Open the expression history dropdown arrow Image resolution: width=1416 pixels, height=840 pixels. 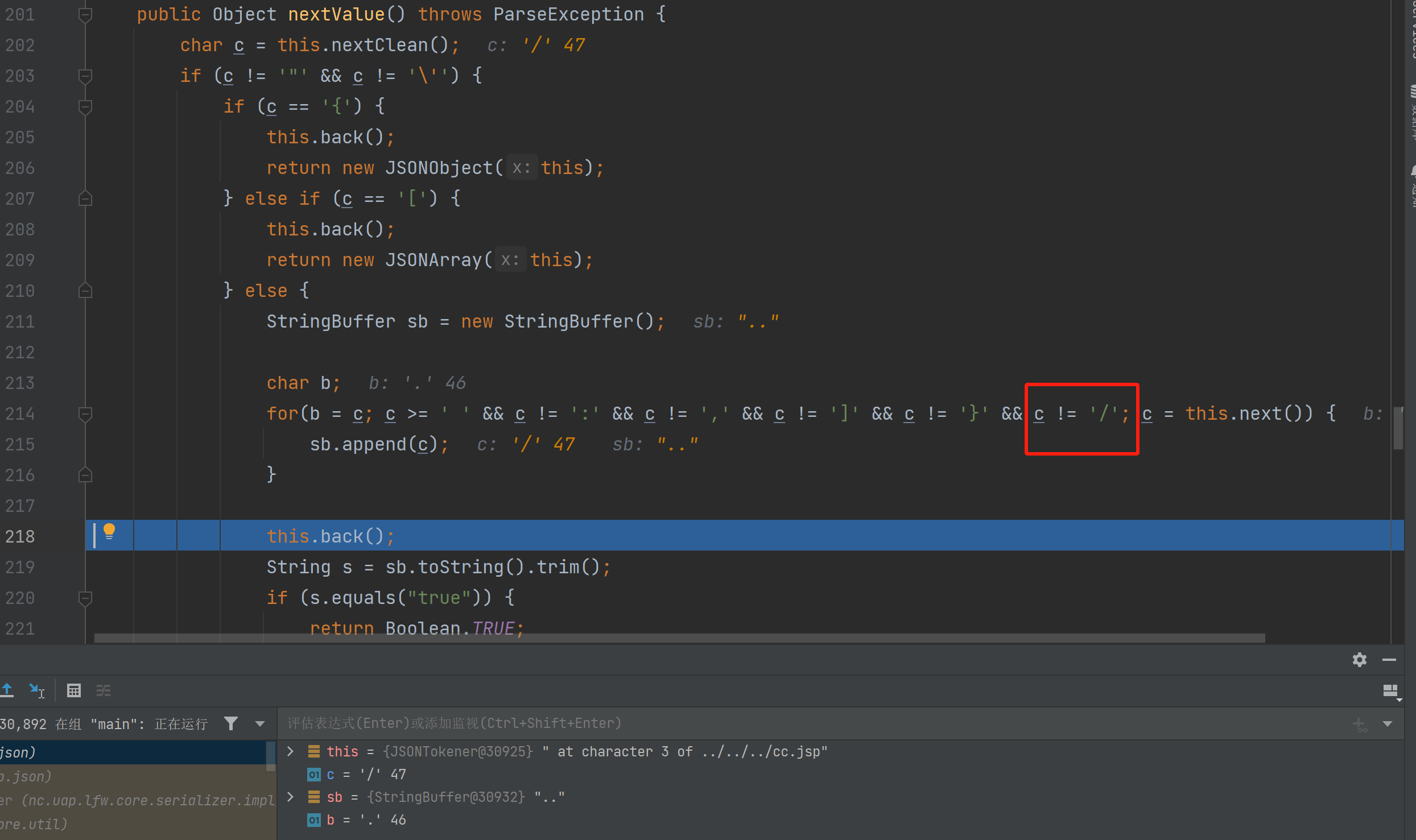point(1388,724)
